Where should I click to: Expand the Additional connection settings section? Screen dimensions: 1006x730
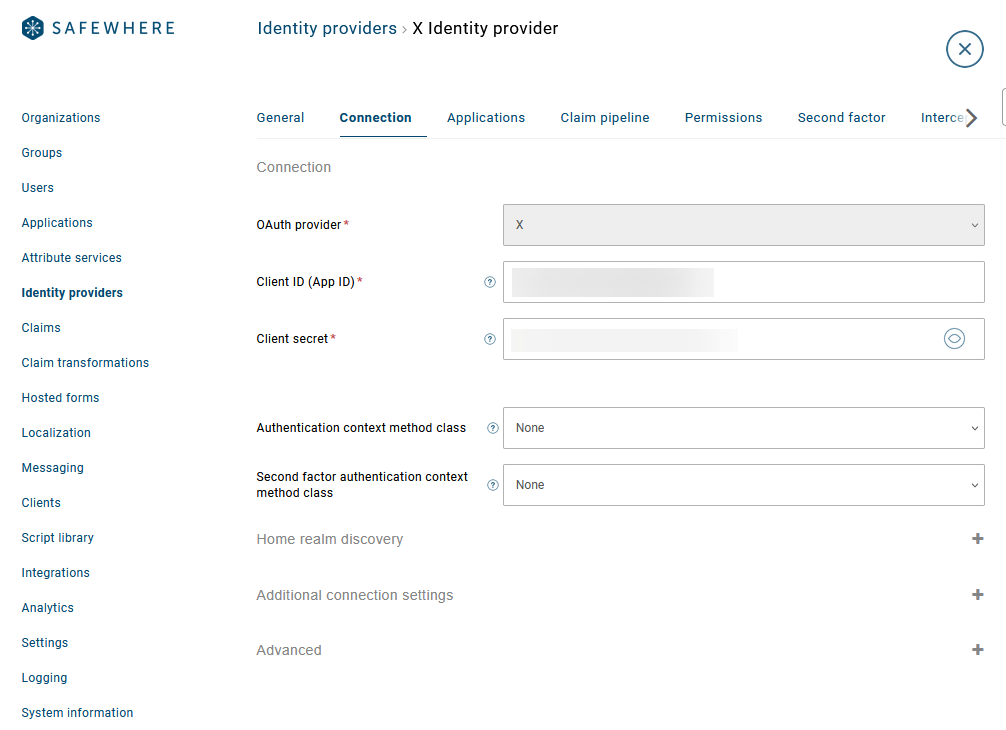(x=978, y=595)
